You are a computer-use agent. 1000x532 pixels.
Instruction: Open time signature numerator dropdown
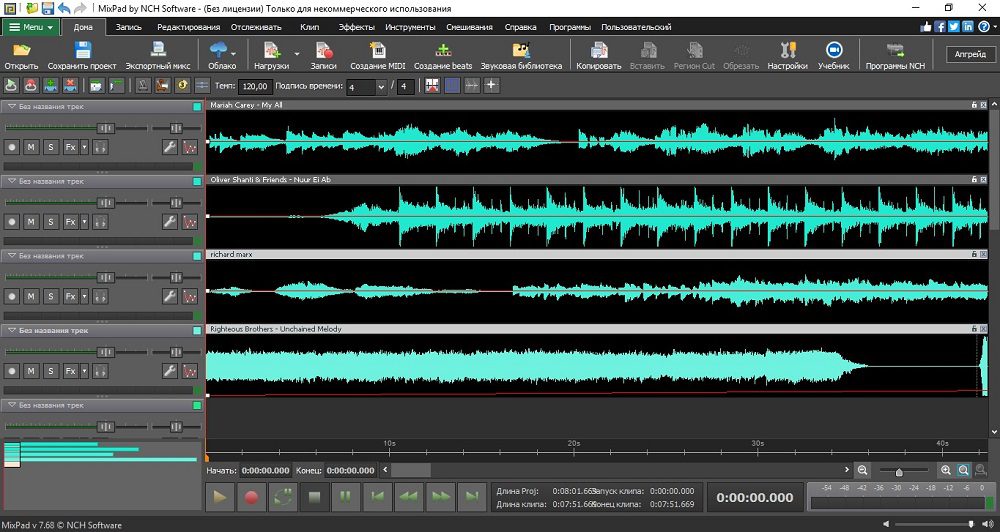(381, 87)
